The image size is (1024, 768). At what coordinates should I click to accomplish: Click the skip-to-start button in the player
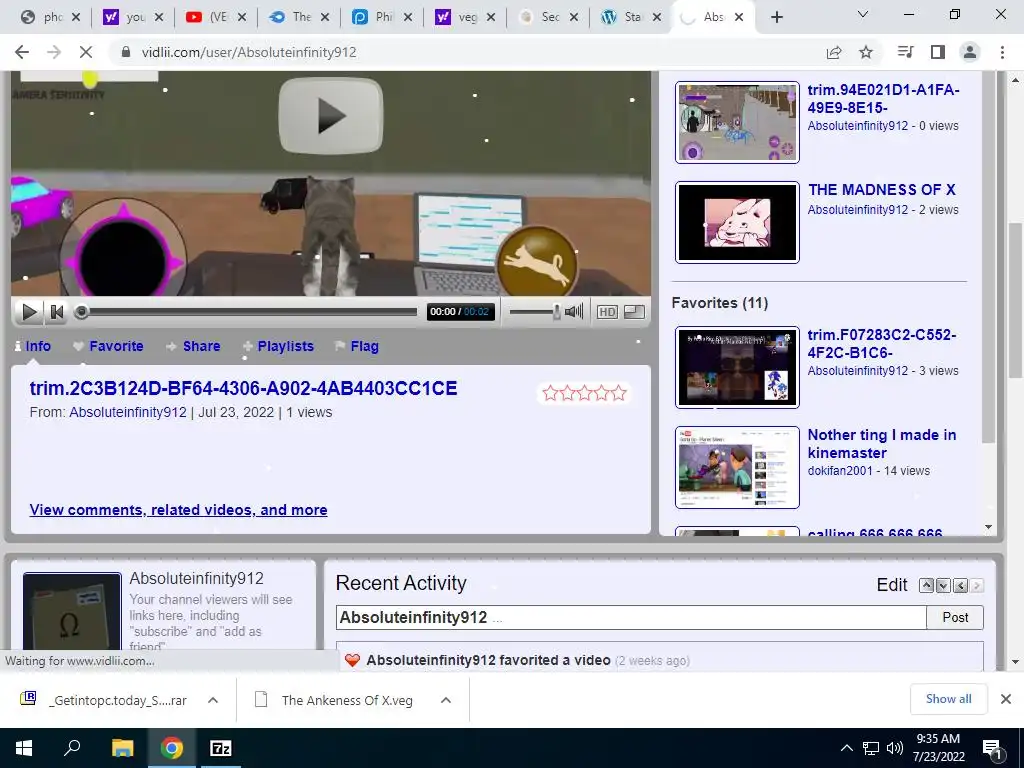coord(57,312)
